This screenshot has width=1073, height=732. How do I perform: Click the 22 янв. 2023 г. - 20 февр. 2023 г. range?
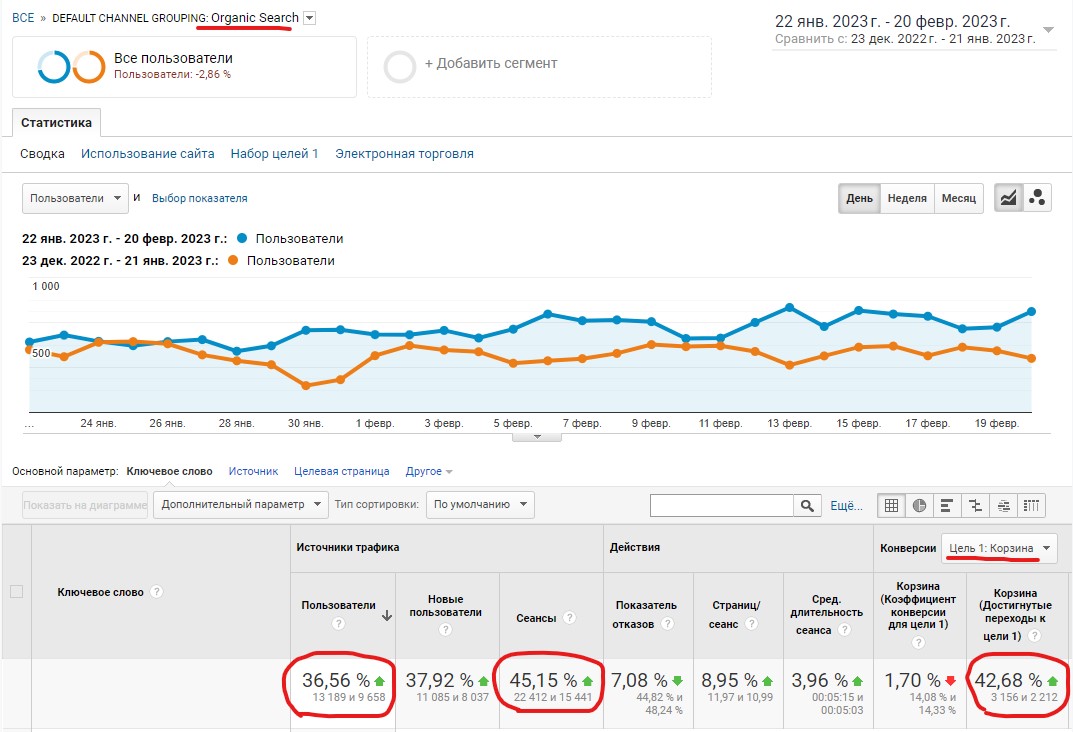point(892,21)
